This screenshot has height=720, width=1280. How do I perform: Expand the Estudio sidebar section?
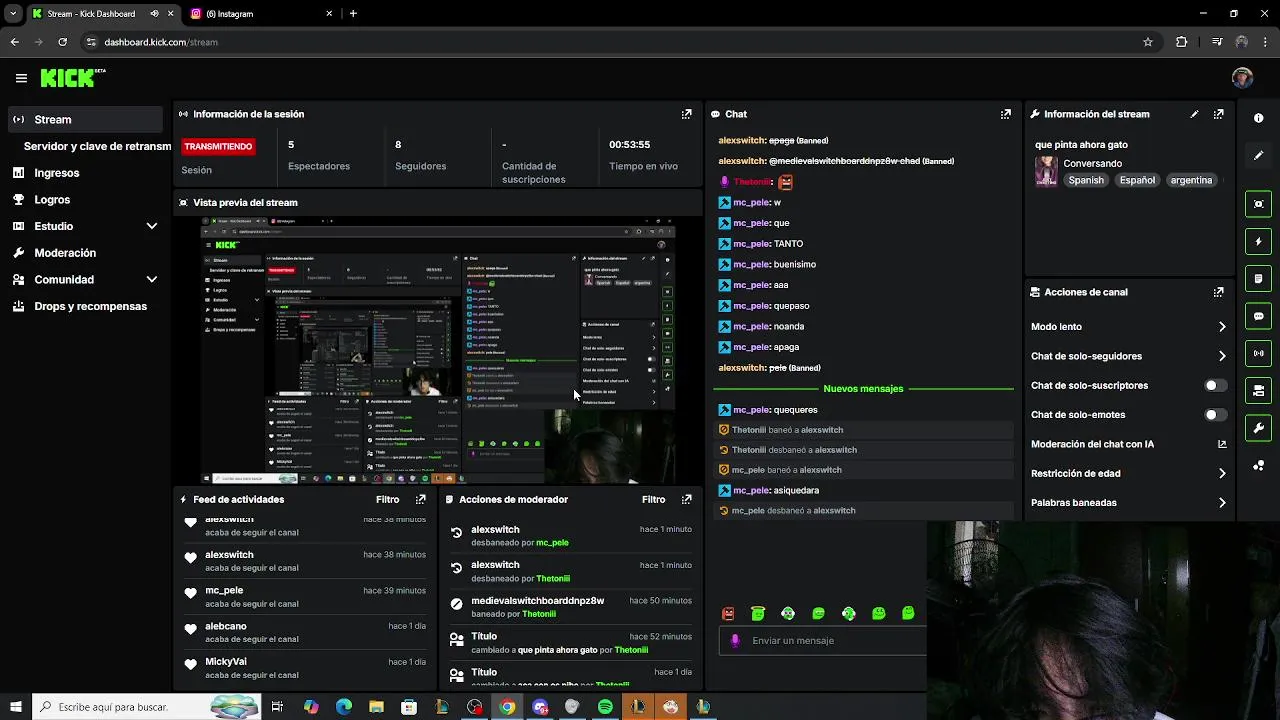click(x=152, y=226)
